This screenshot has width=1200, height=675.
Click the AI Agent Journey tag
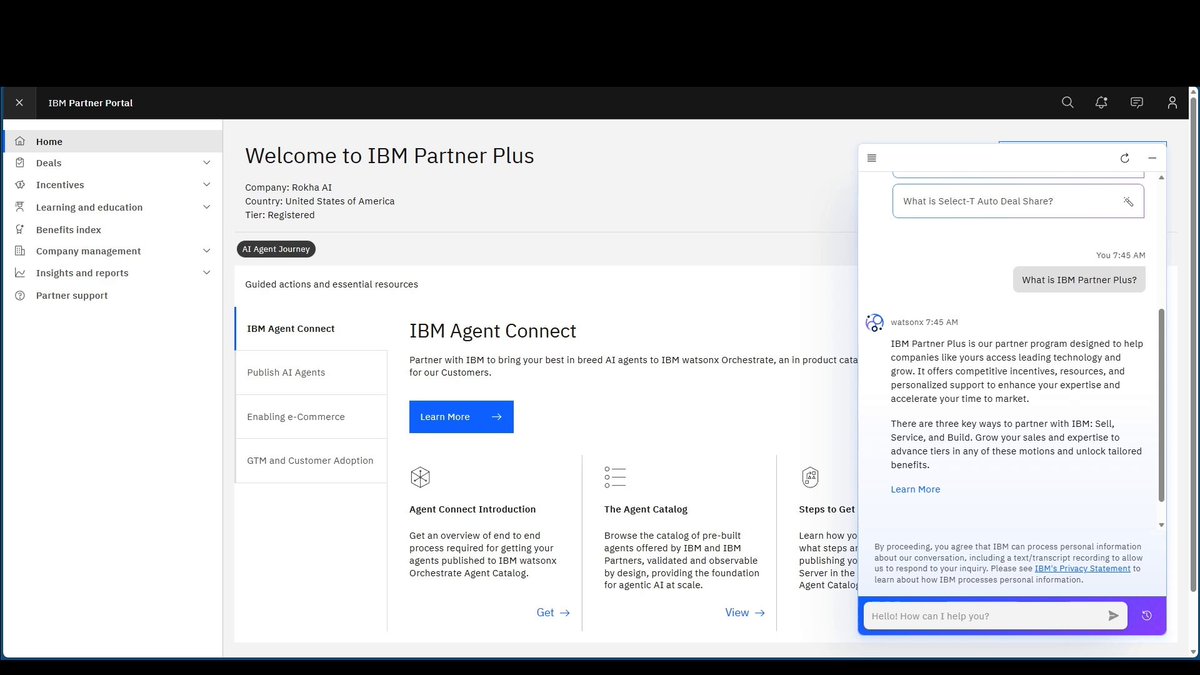tap(276, 249)
